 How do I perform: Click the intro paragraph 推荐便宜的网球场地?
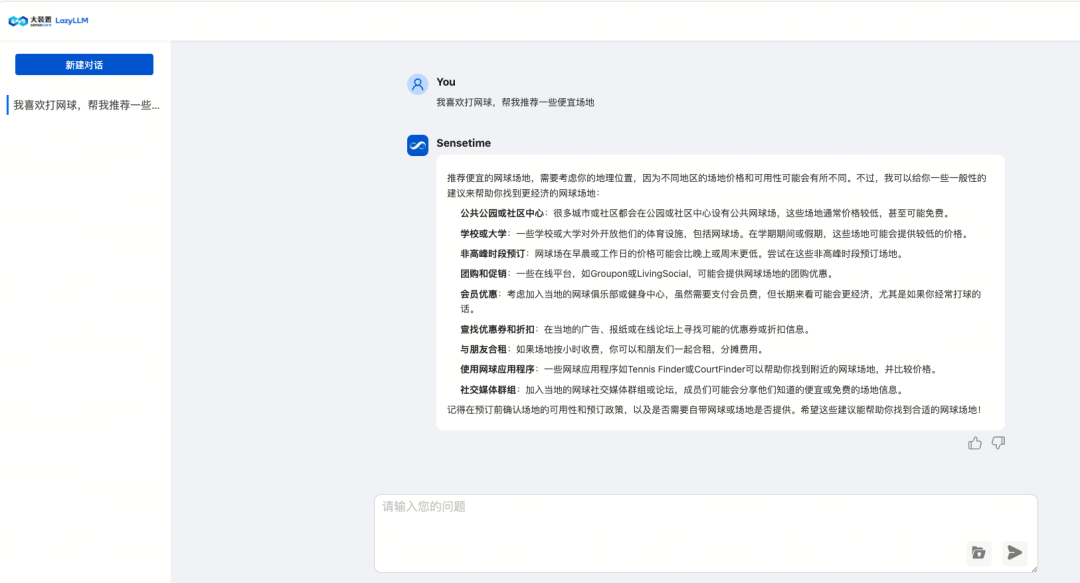coord(717,185)
